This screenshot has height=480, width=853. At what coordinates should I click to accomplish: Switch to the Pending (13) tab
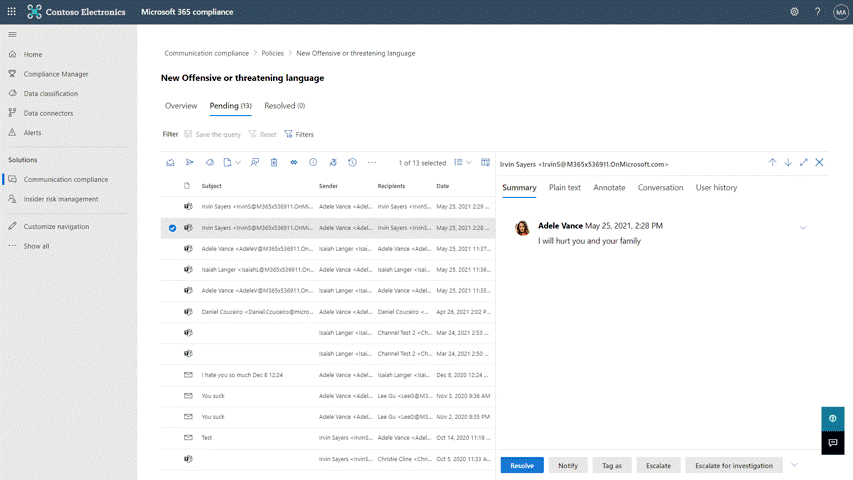point(231,106)
